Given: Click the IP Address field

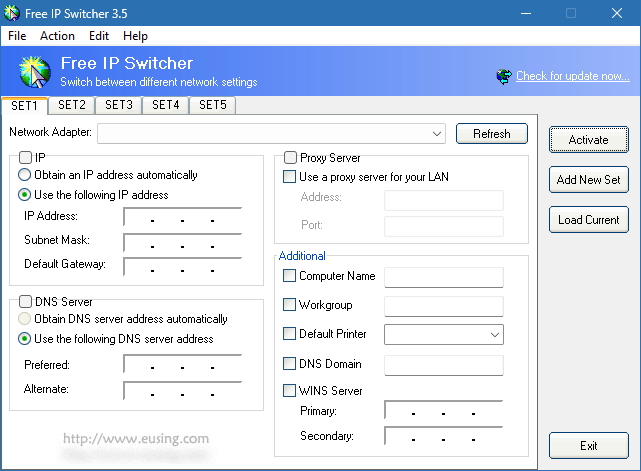Looking at the screenshot, I should click(x=183, y=216).
